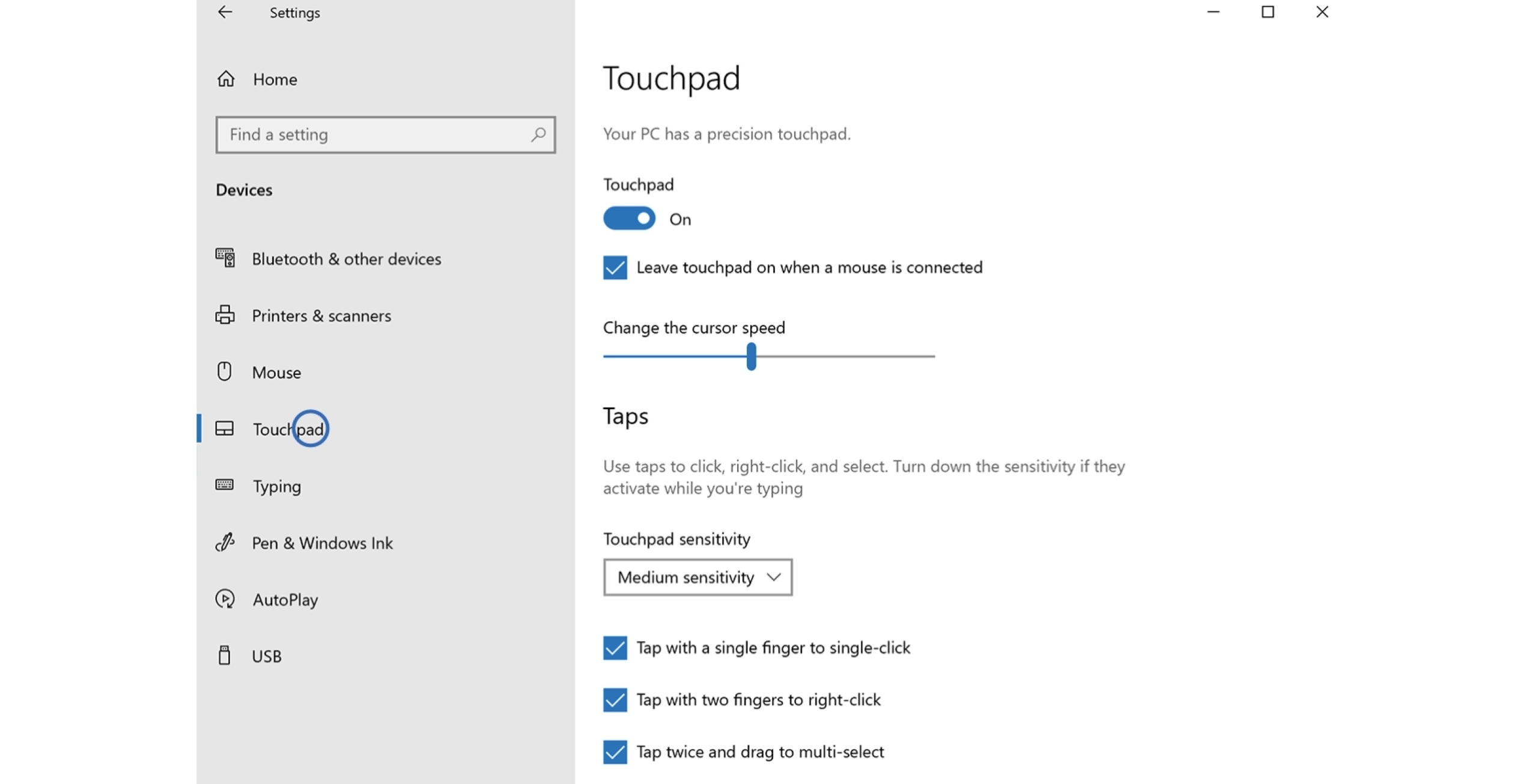Click the Pen & Windows Ink icon

click(225, 542)
